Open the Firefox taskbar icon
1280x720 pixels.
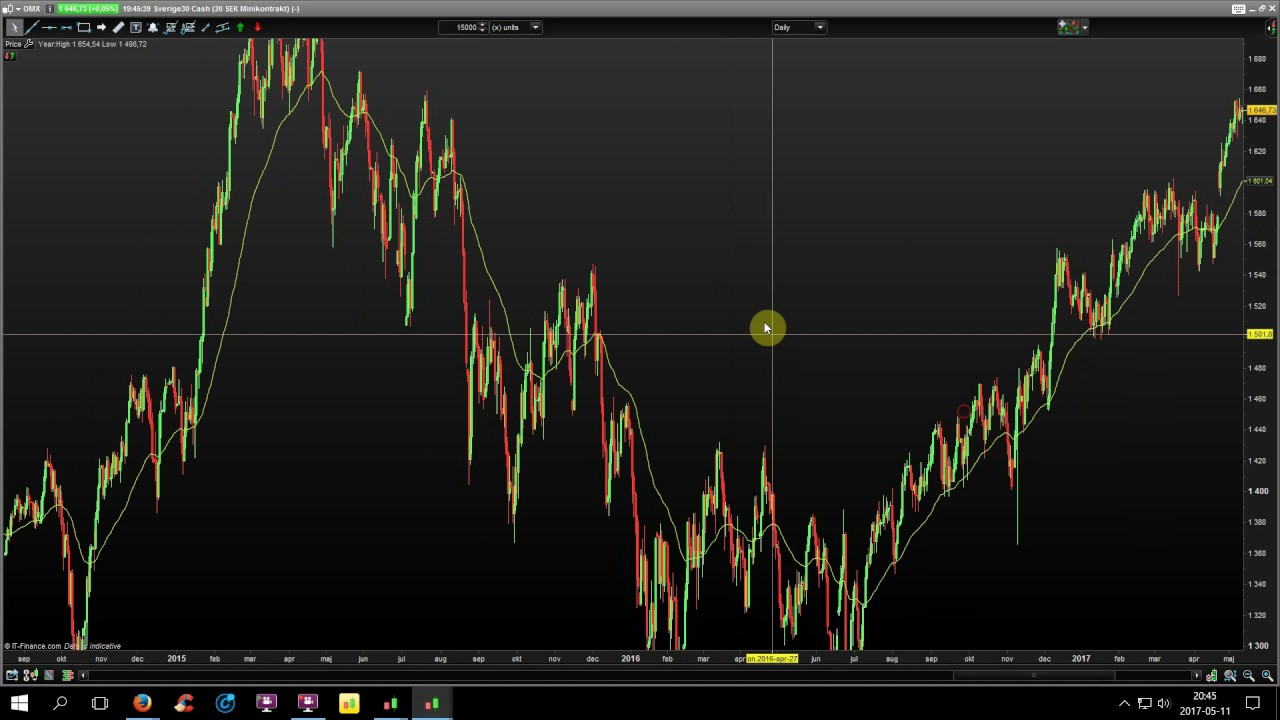coord(142,703)
